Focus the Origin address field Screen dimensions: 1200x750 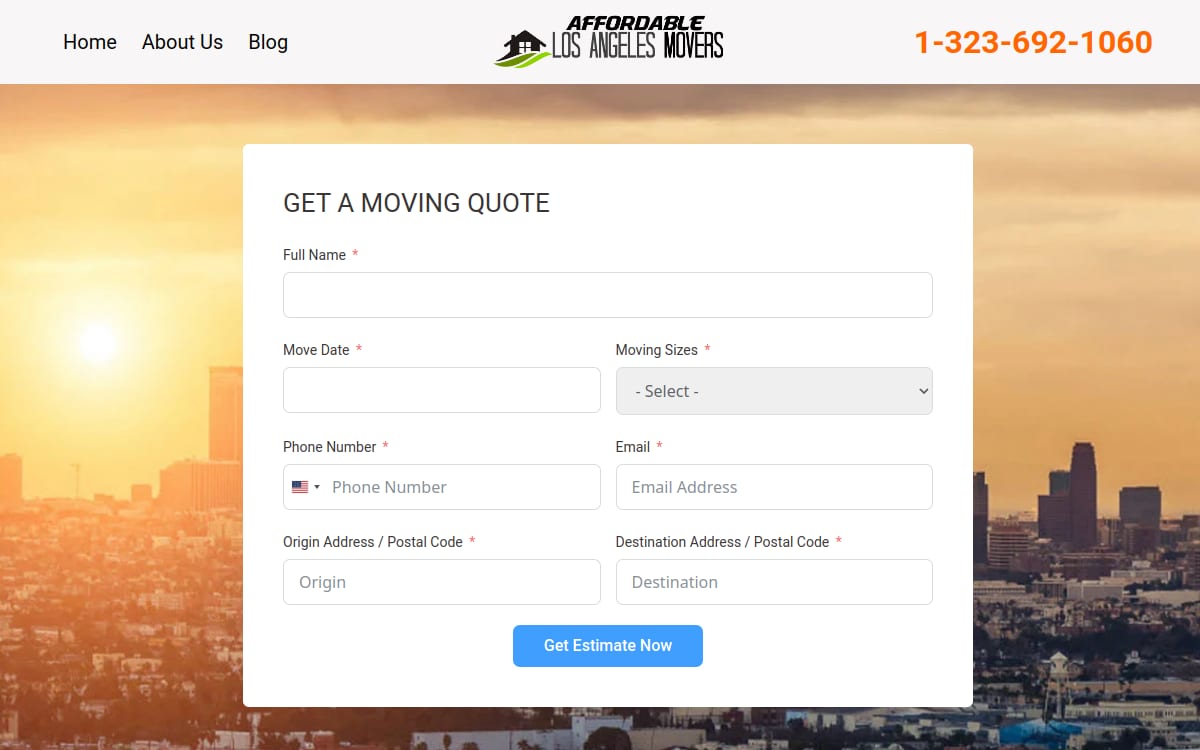[x=442, y=582]
